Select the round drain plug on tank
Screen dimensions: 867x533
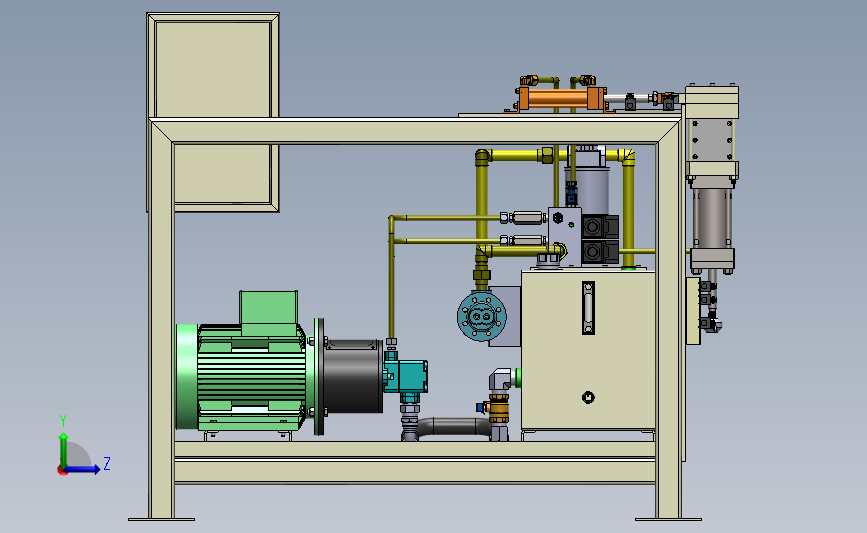pos(588,398)
